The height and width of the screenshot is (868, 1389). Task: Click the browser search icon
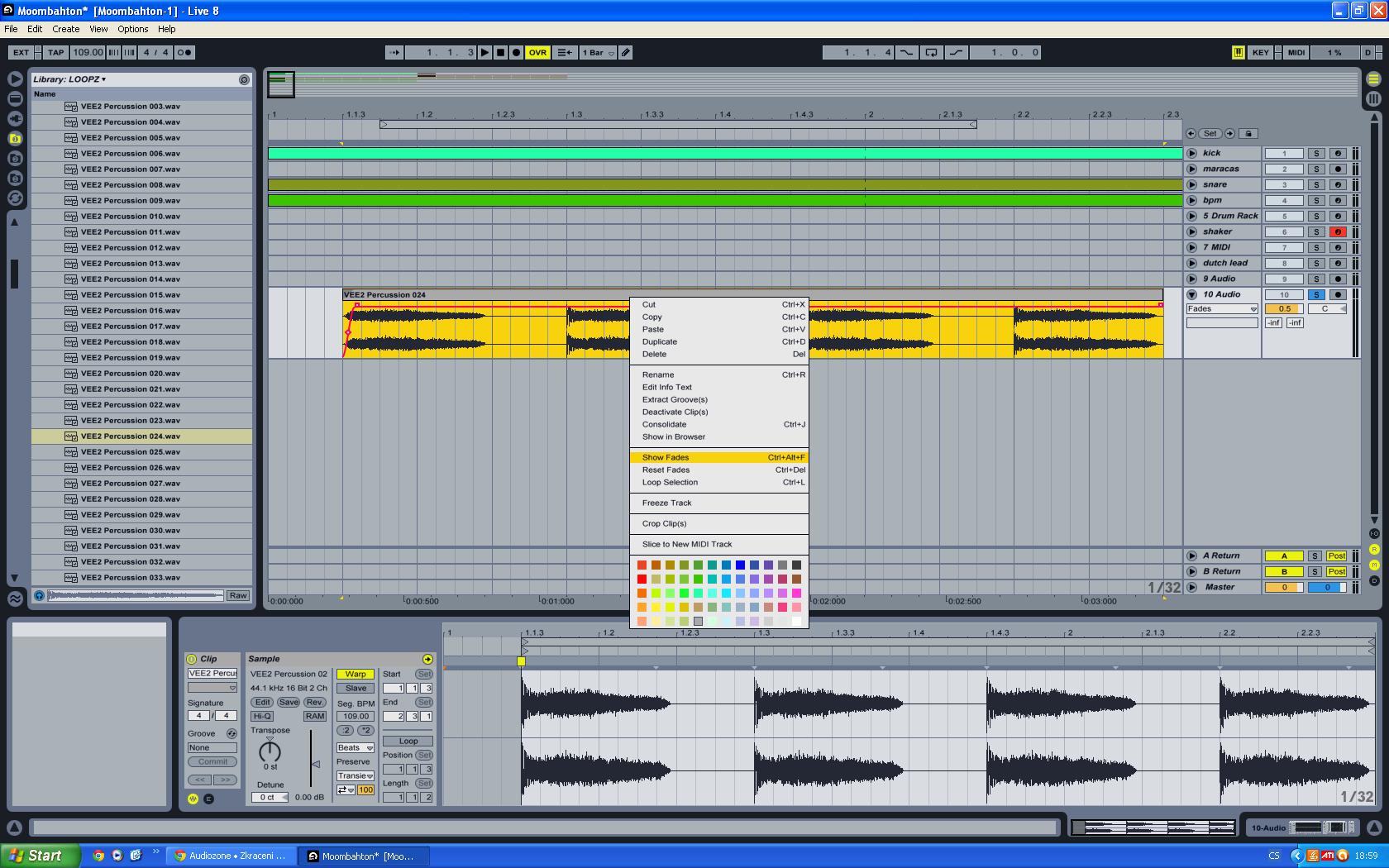[x=244, y=79]
